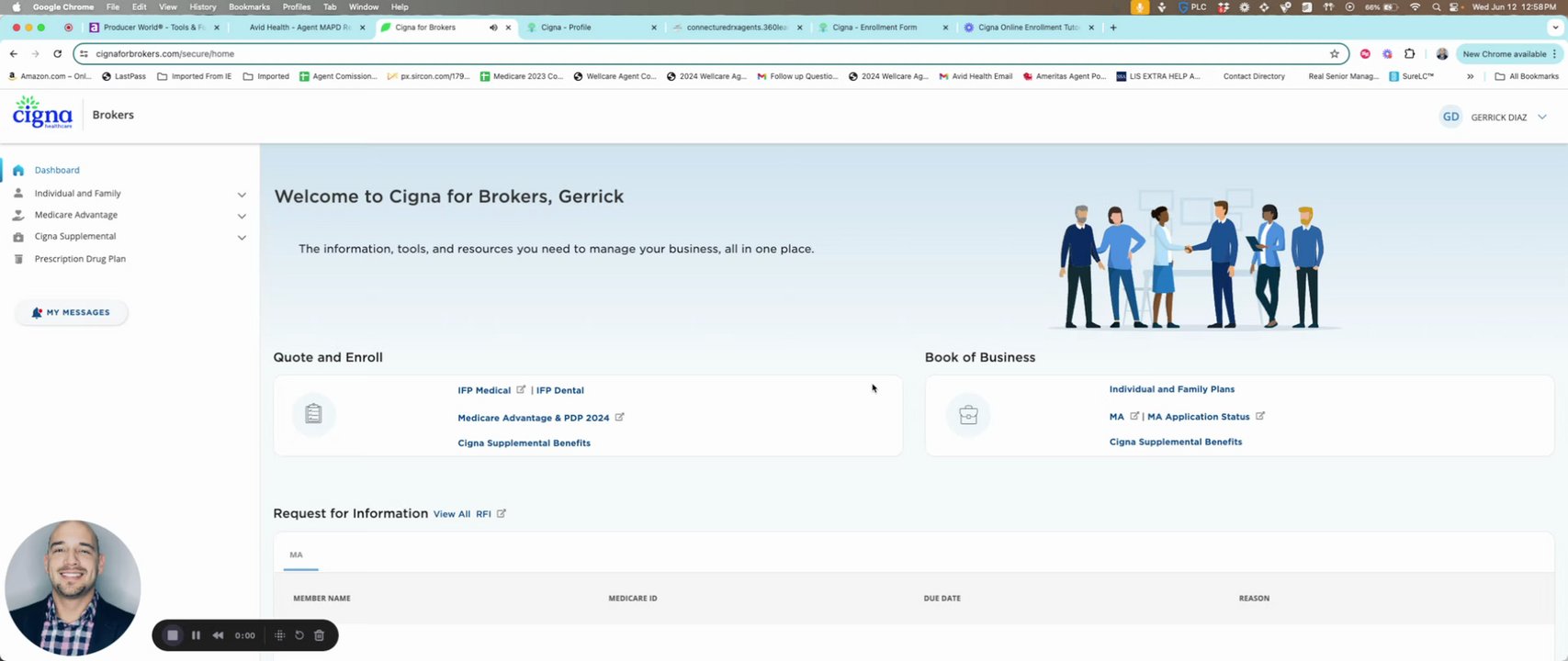
Task: Open the All Bookmarks folder
Action: tap(1527, 76)
